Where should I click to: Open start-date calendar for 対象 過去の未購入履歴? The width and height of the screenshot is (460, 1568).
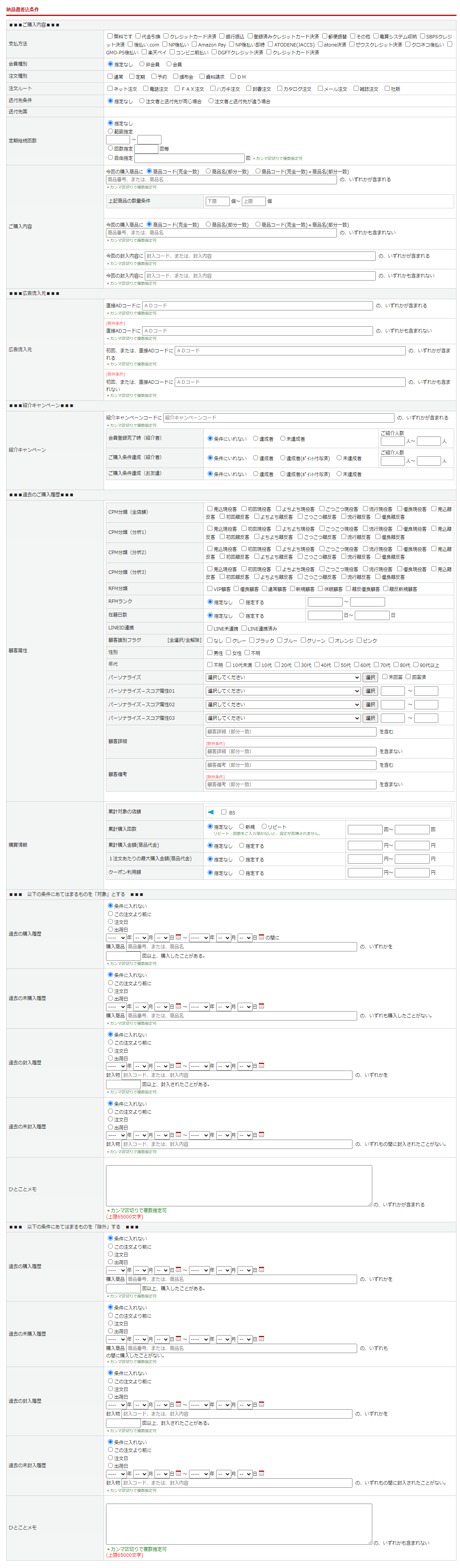pos(179,1006)
